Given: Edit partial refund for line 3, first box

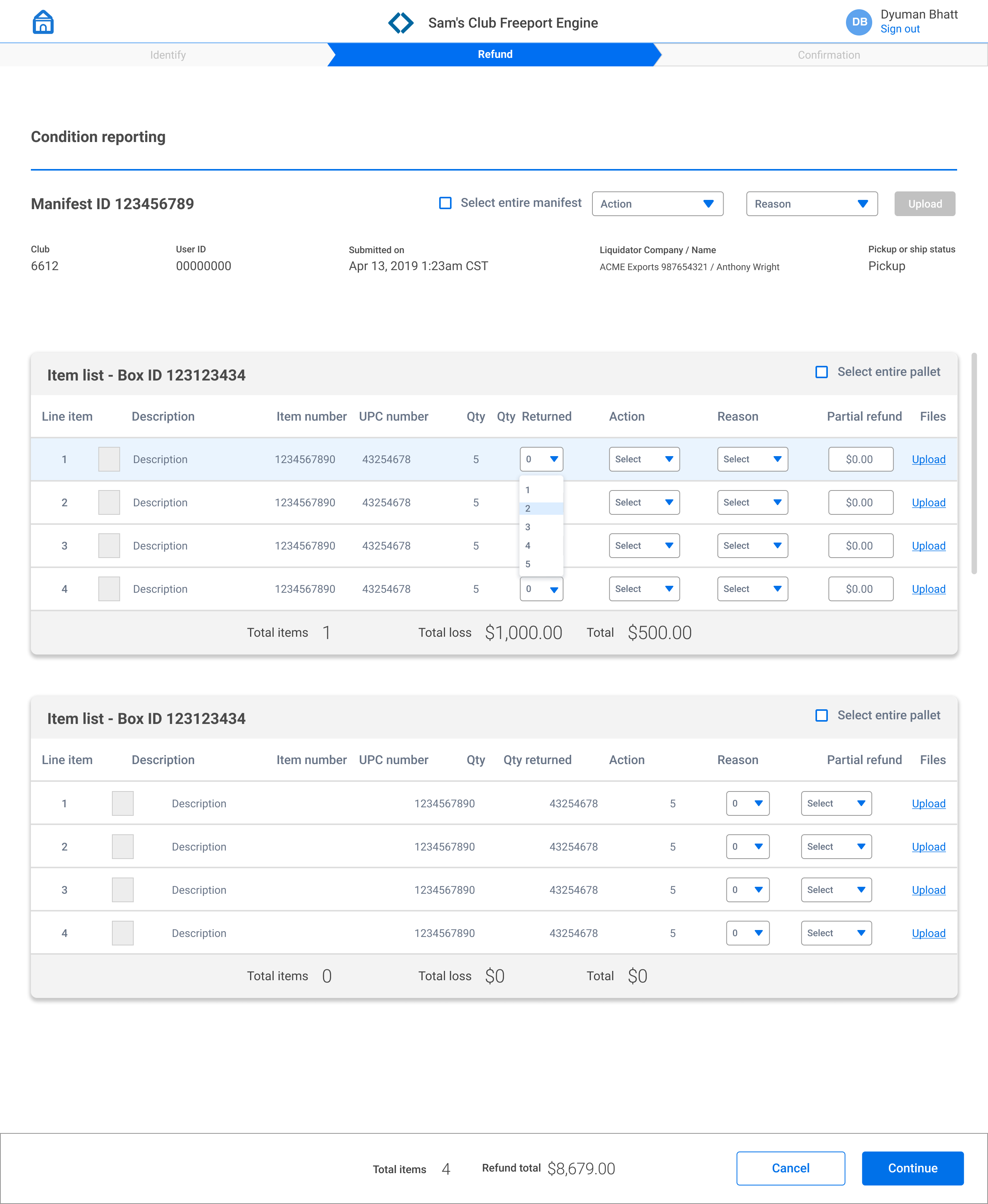Looking at the screenshot, I should (x=861, y=546).
